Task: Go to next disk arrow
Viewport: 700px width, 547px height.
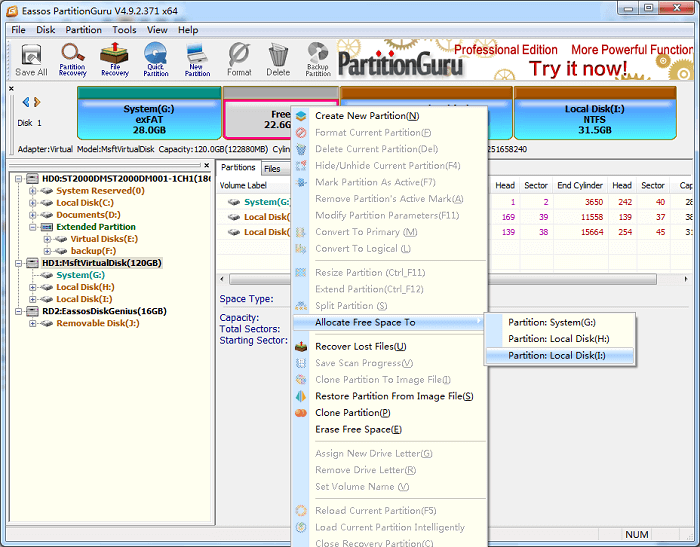Action: 37,102
